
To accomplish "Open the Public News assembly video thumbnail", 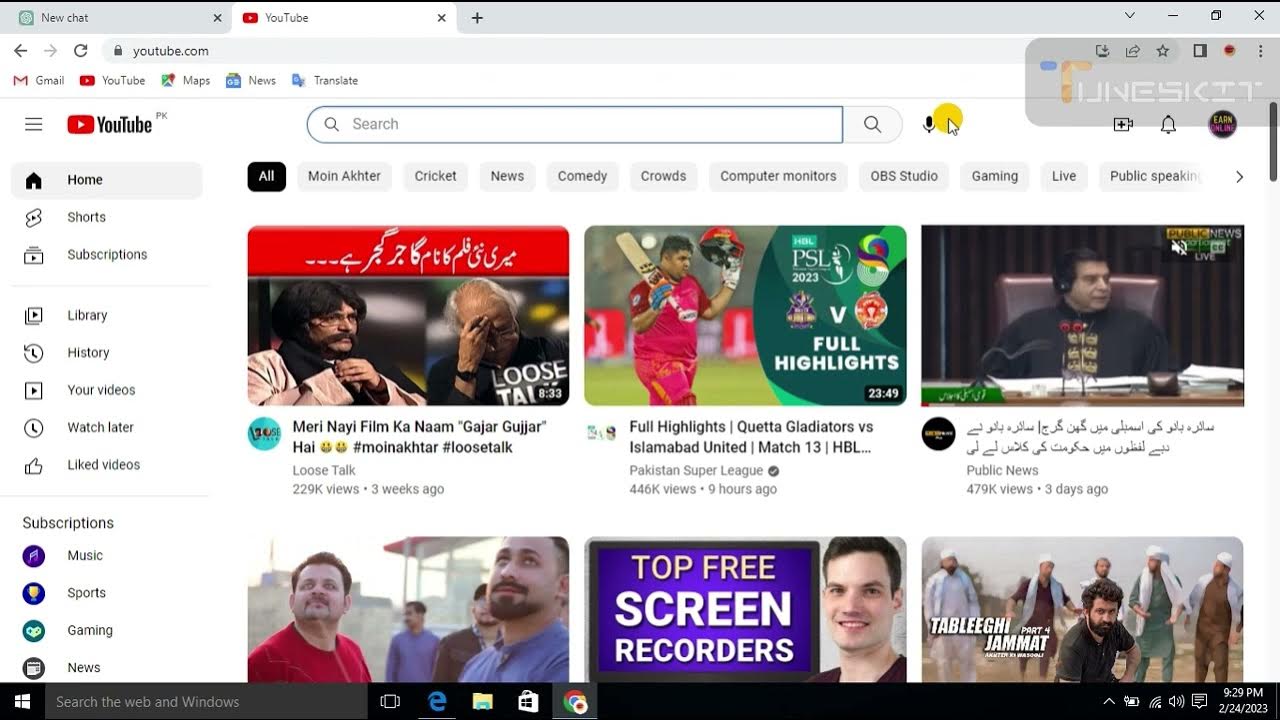I will pyautogui.click(x=1082, y=315).
